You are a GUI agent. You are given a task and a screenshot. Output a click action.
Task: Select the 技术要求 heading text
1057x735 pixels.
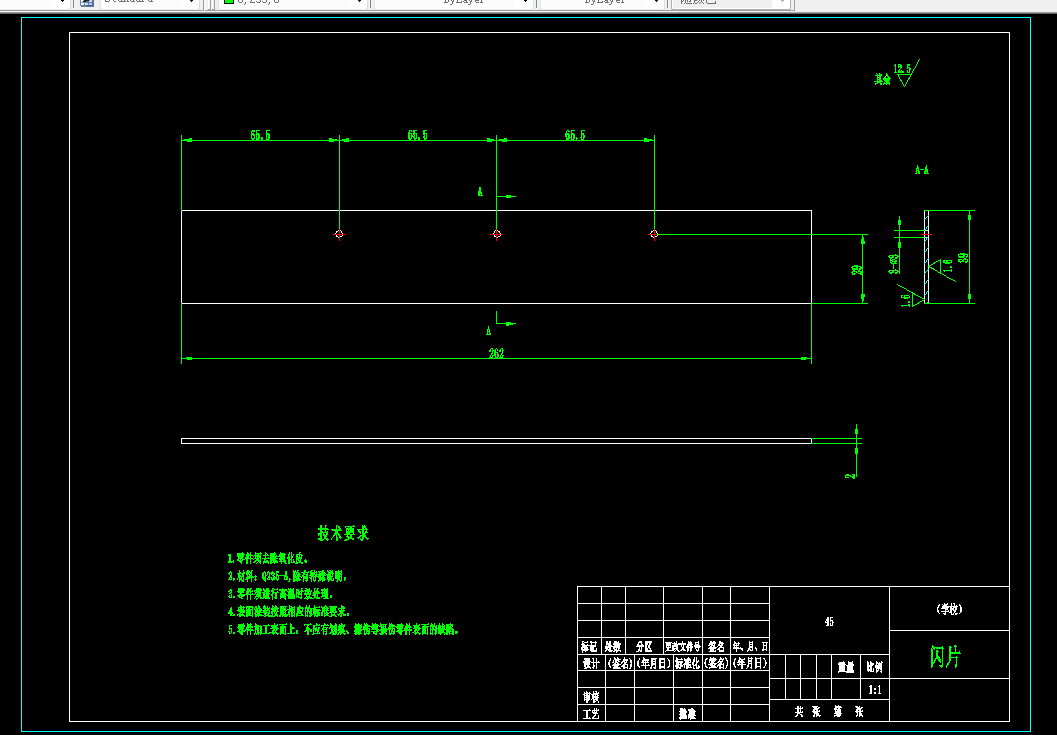click(x=343, y=533)
